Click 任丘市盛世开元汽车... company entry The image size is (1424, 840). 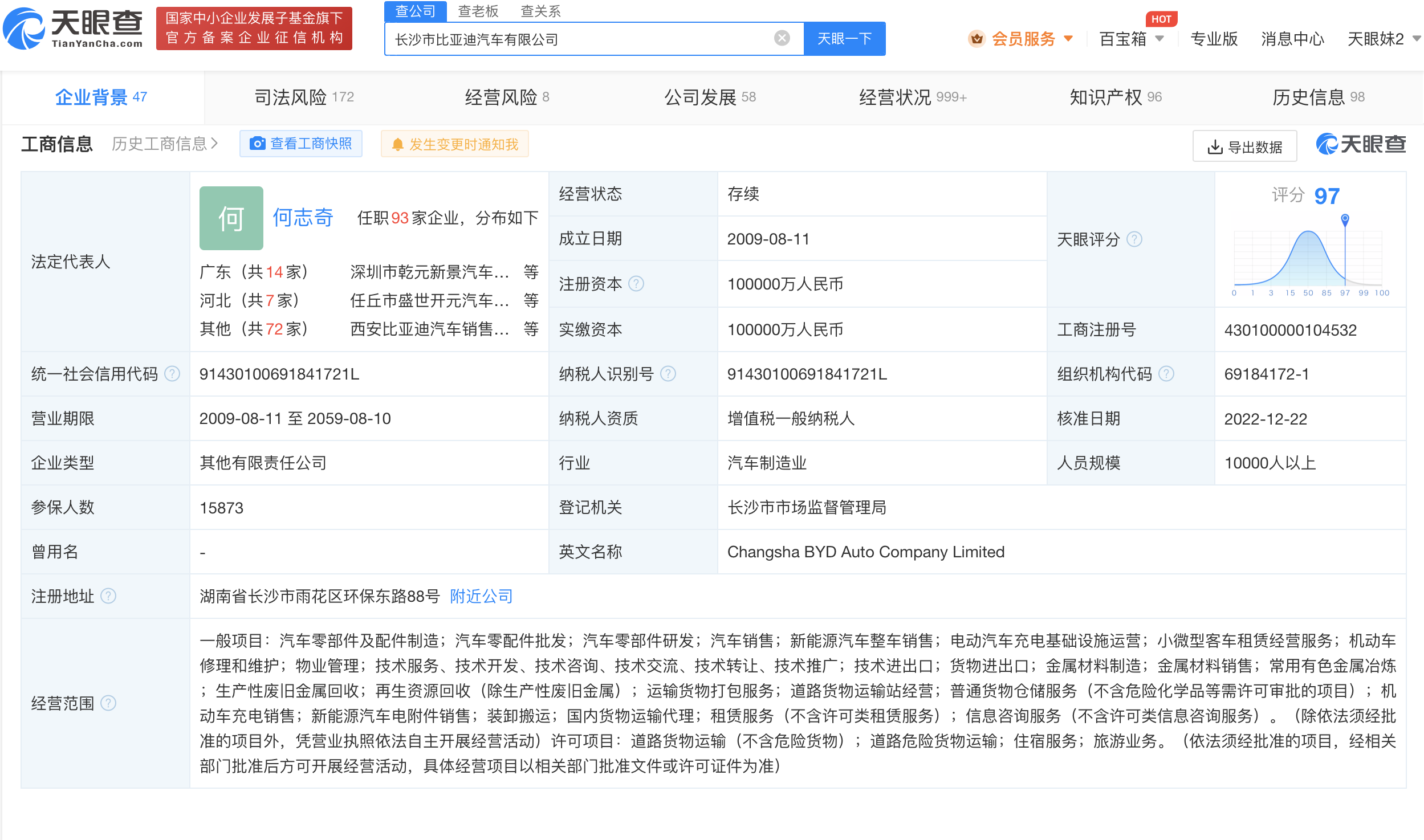[430, 300]
